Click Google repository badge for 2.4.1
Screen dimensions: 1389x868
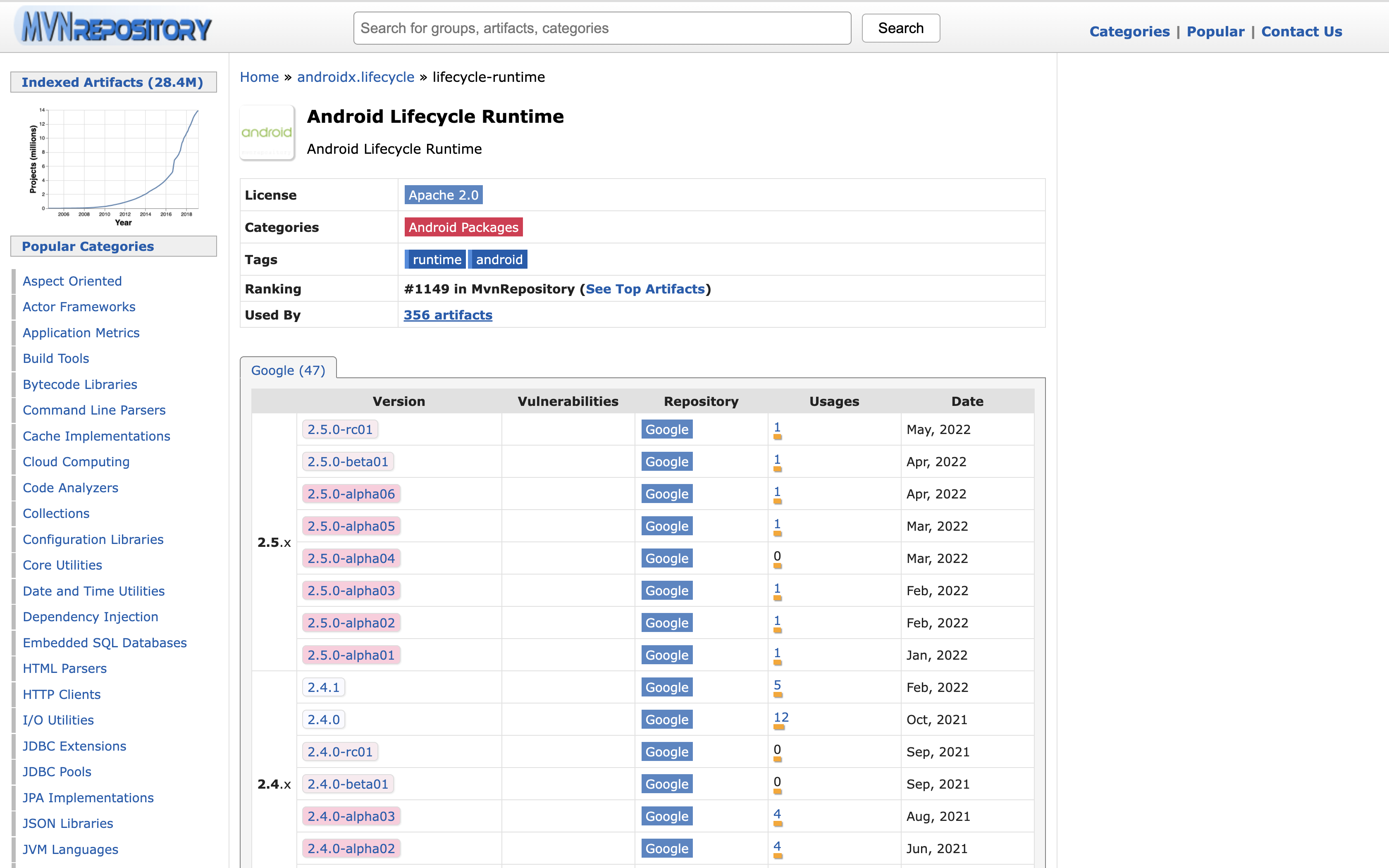[667, 687]
